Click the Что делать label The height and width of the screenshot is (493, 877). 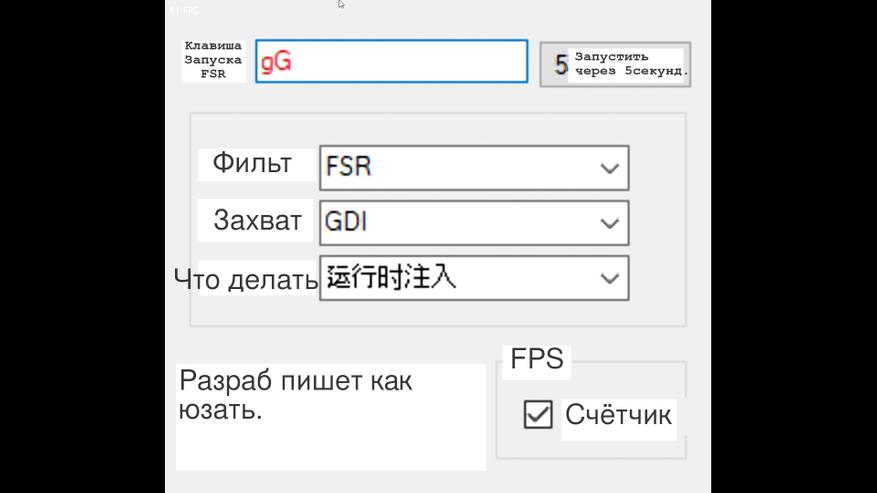(x=246, y=280)
